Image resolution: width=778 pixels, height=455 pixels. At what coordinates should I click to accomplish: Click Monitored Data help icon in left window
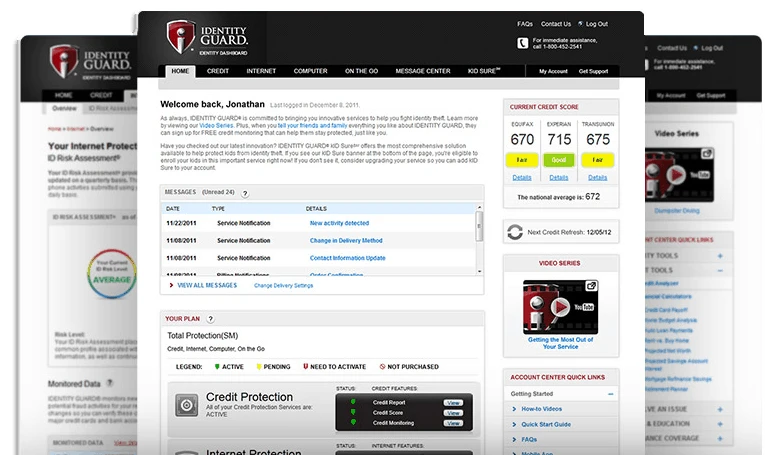[110, 383]
